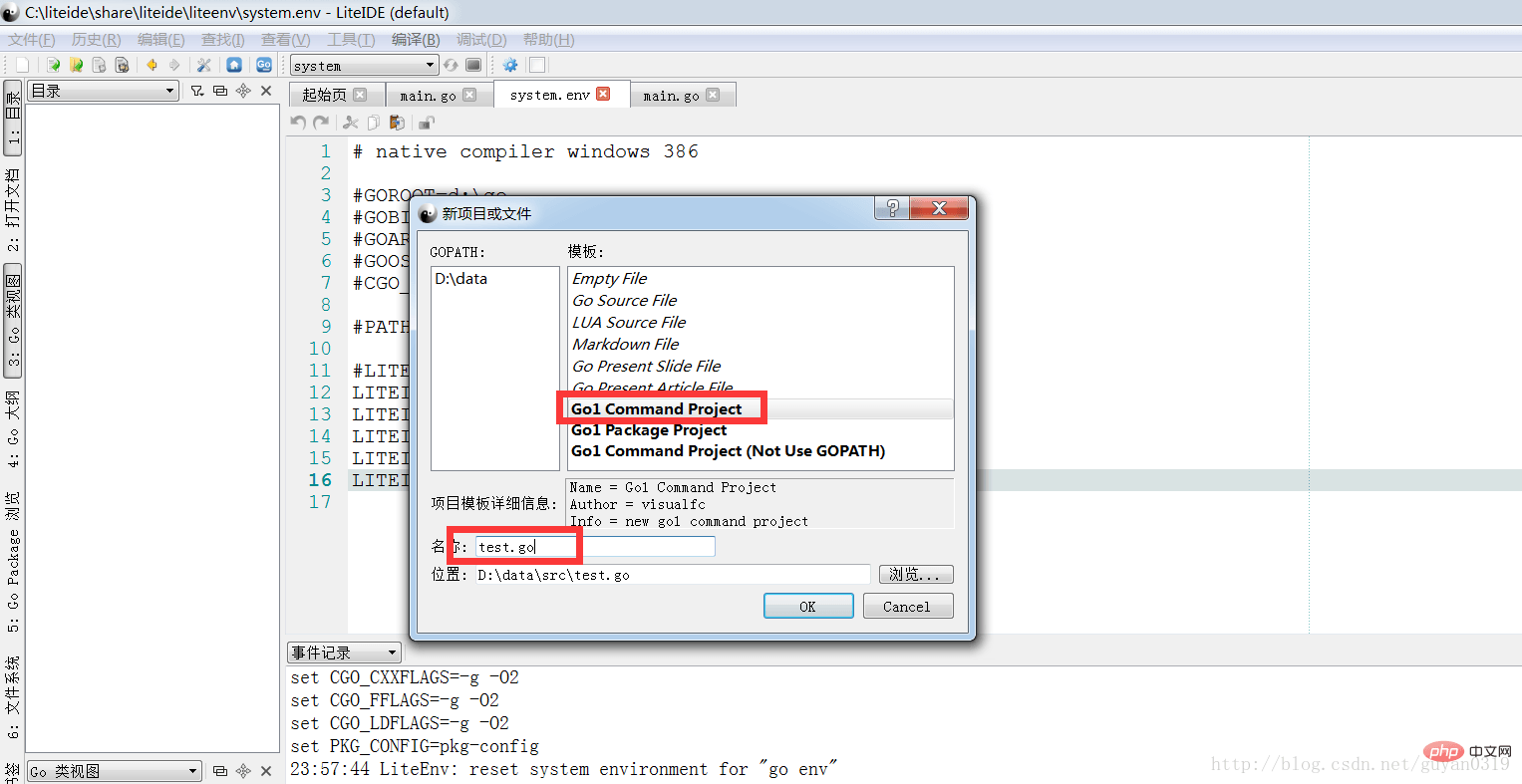
Task: Open the 文件(F) menu
Action: point(32,40)
